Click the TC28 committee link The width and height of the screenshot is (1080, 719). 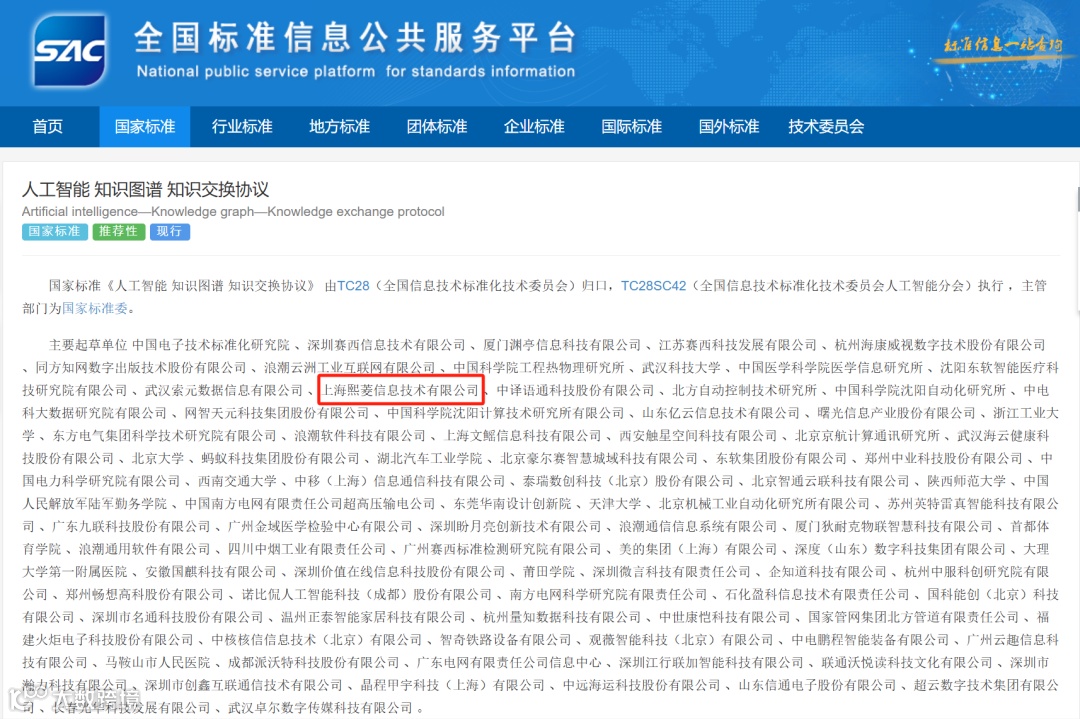tap(353, 286)
